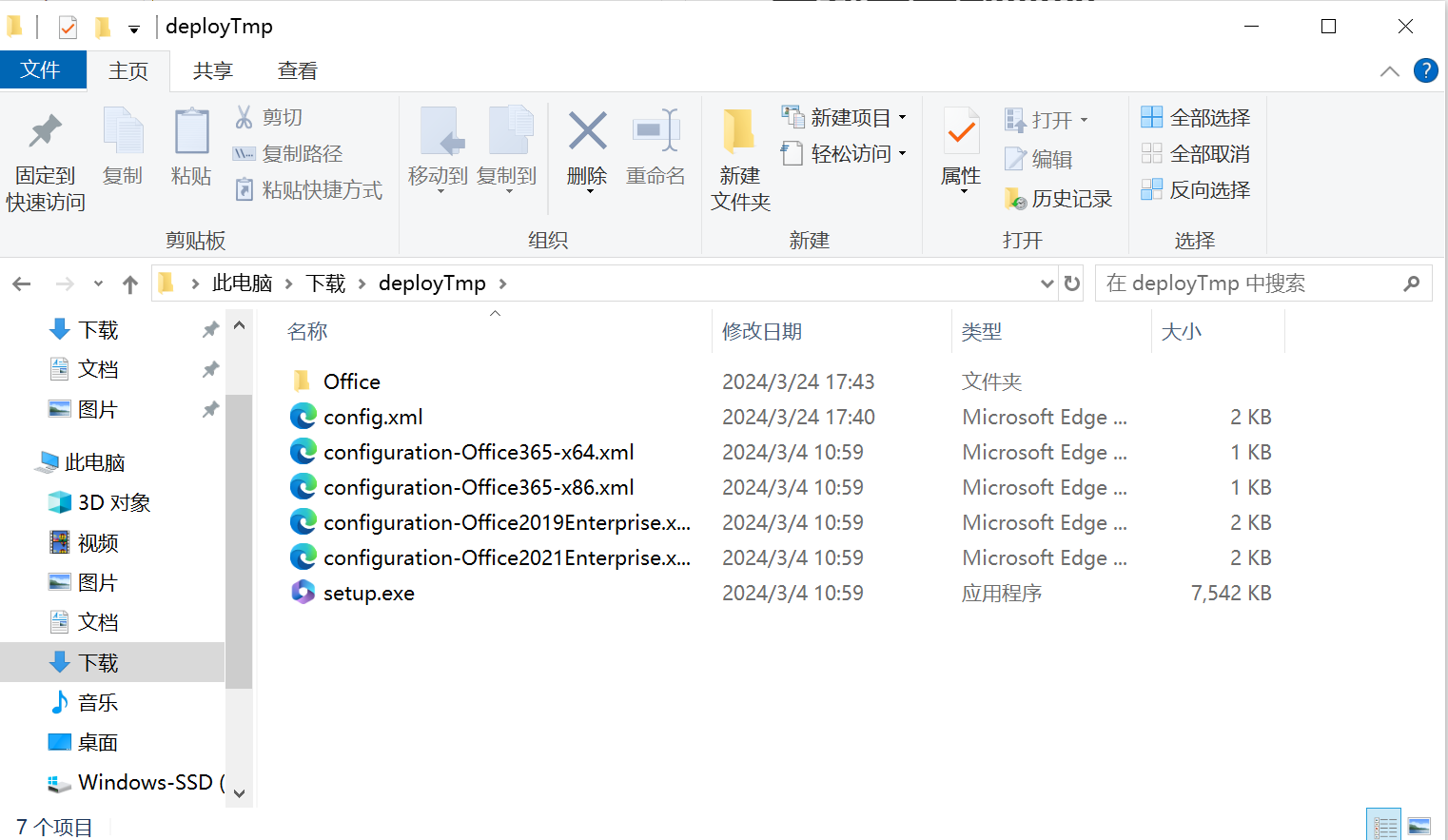Click the Copy (复制) ribbon icon
Image resolution: width=1448 pixels, height=840 pixels.
point(123,131)
